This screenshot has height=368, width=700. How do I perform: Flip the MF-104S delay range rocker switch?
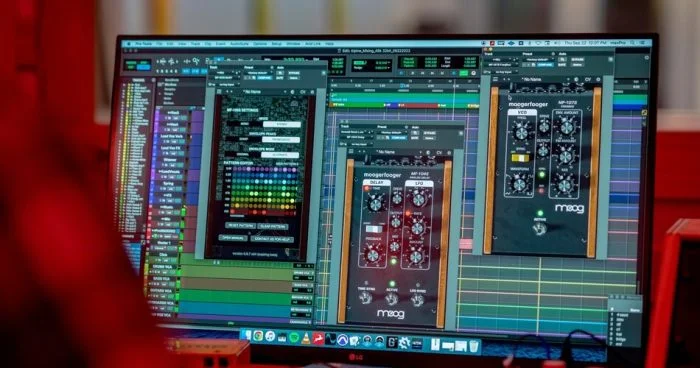click(x=374, y=229)
